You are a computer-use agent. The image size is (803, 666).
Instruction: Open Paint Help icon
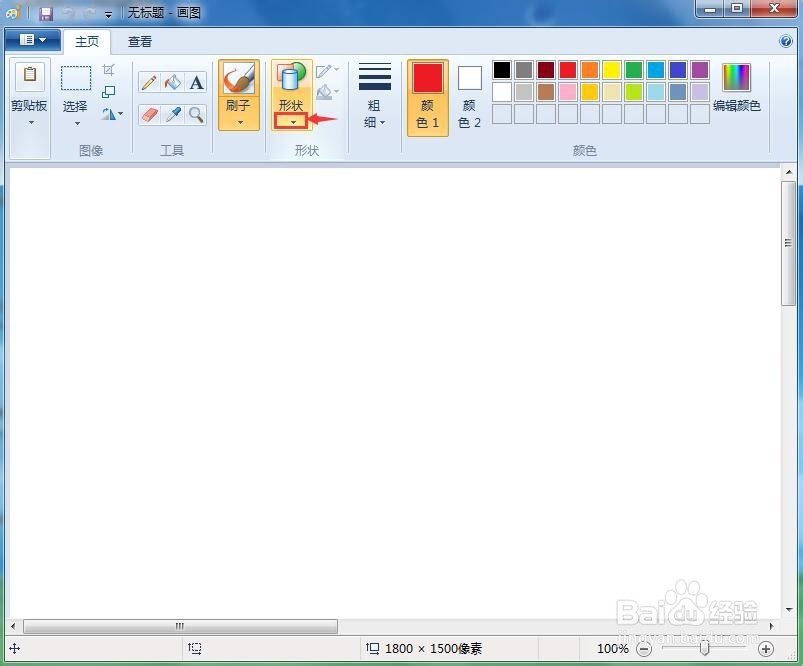tap(786, 41)
